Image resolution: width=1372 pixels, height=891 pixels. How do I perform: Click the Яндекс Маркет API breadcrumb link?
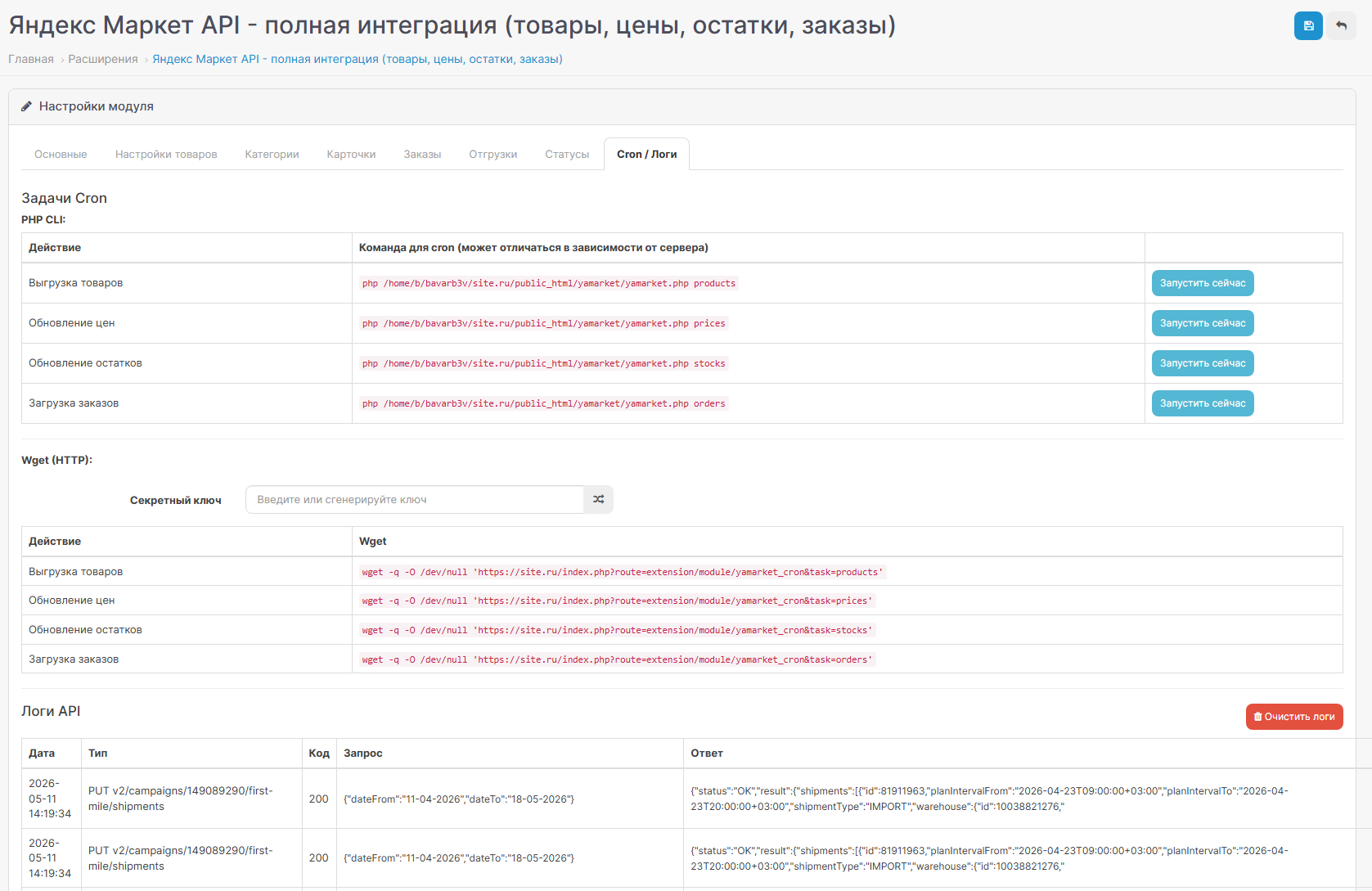[358, 59]
